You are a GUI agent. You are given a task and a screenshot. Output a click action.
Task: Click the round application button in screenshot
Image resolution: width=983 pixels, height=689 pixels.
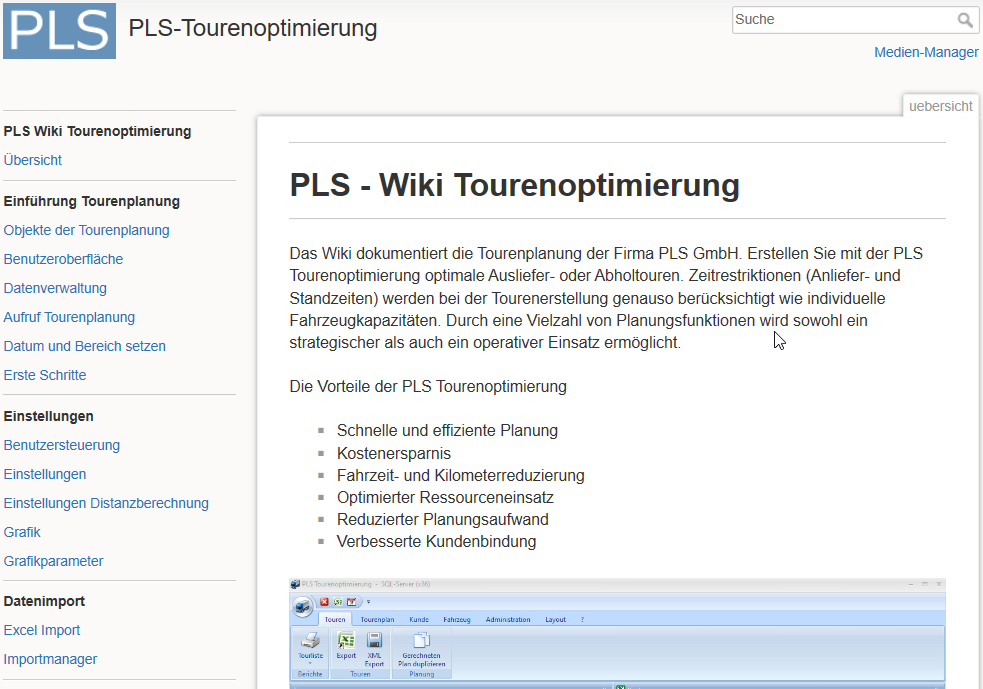301,605
